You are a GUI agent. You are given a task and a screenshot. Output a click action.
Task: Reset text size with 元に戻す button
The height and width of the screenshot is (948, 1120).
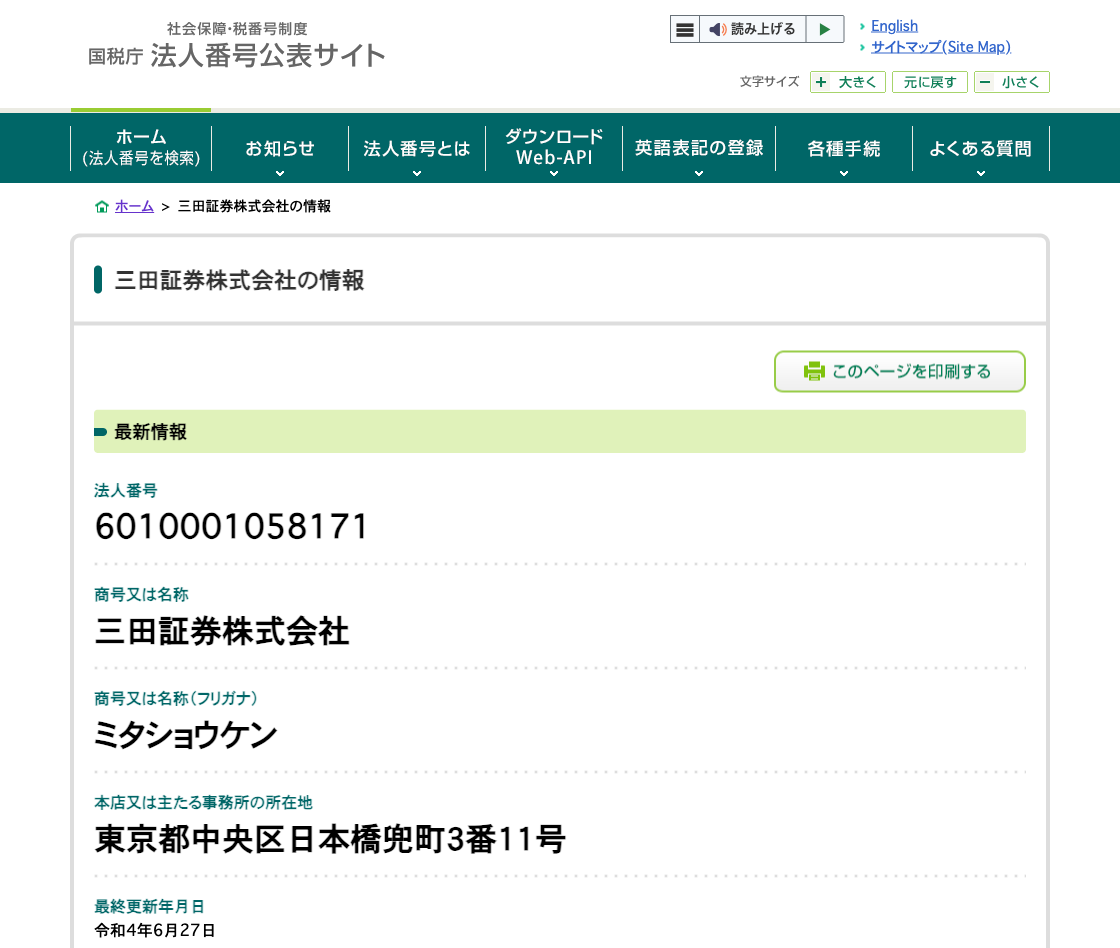[x=929, y=82]
